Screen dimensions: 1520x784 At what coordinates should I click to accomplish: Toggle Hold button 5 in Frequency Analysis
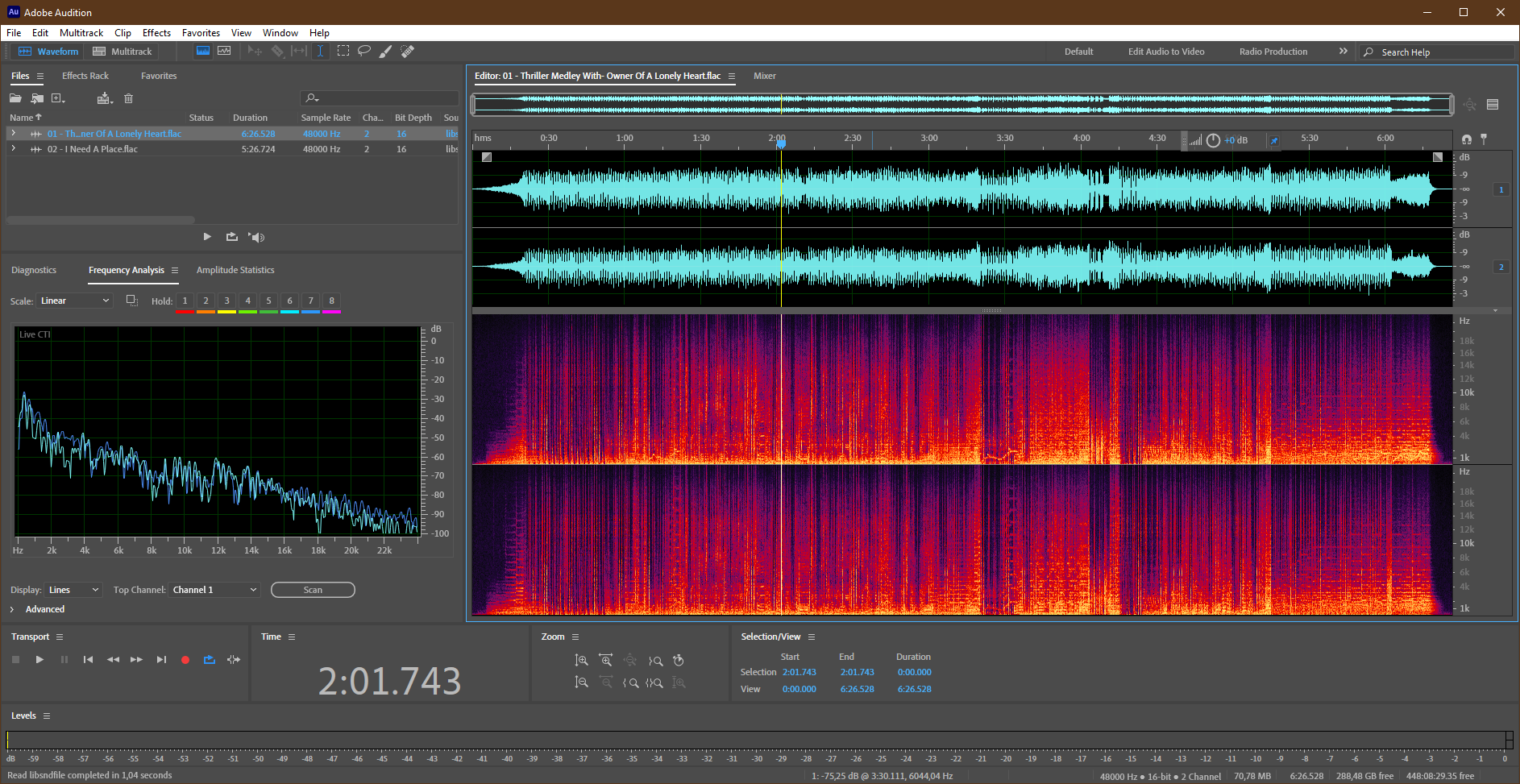pyautogui.click(x=268, y=301)
